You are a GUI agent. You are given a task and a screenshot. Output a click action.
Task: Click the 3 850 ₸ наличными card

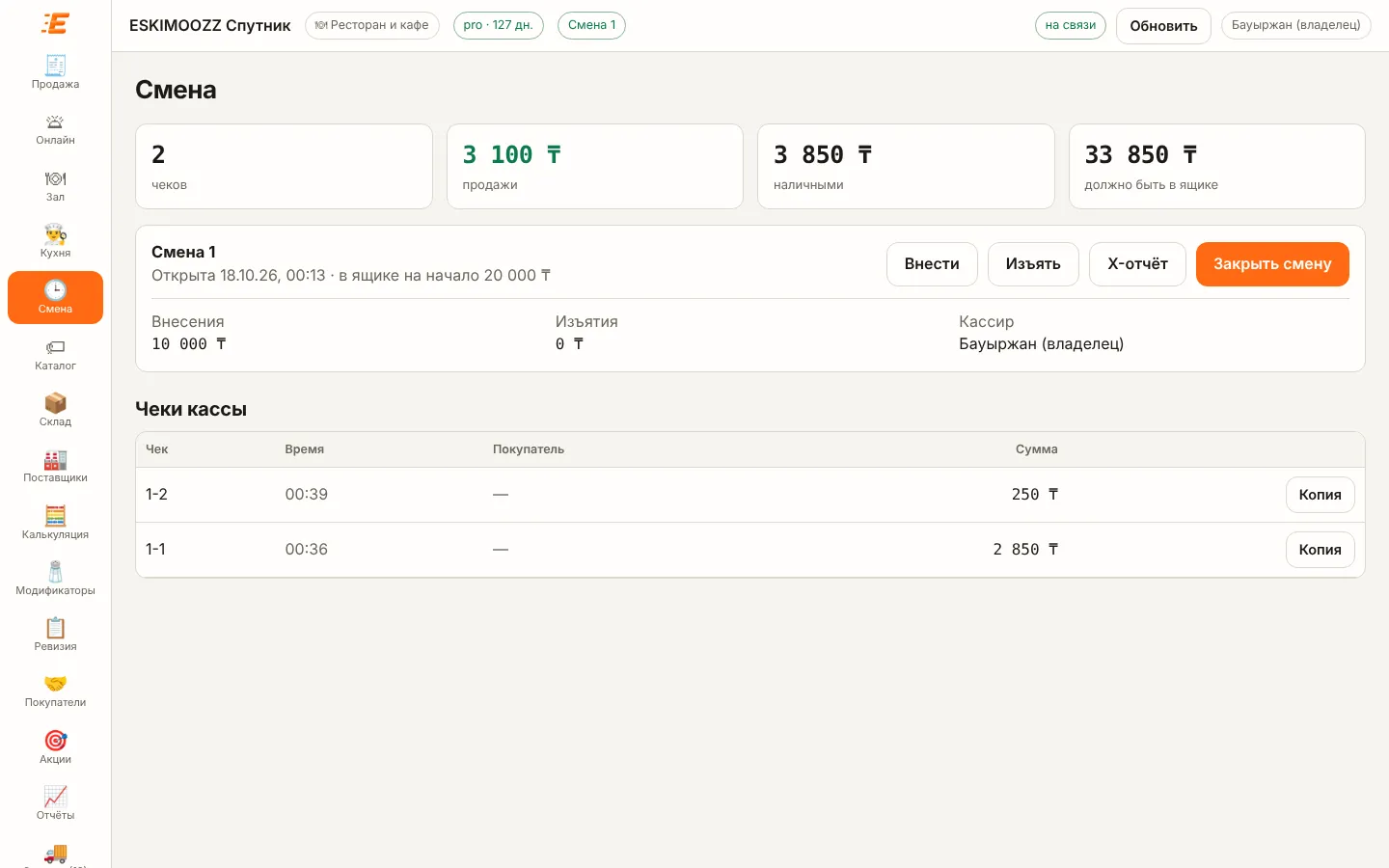(x=906, y=166)
